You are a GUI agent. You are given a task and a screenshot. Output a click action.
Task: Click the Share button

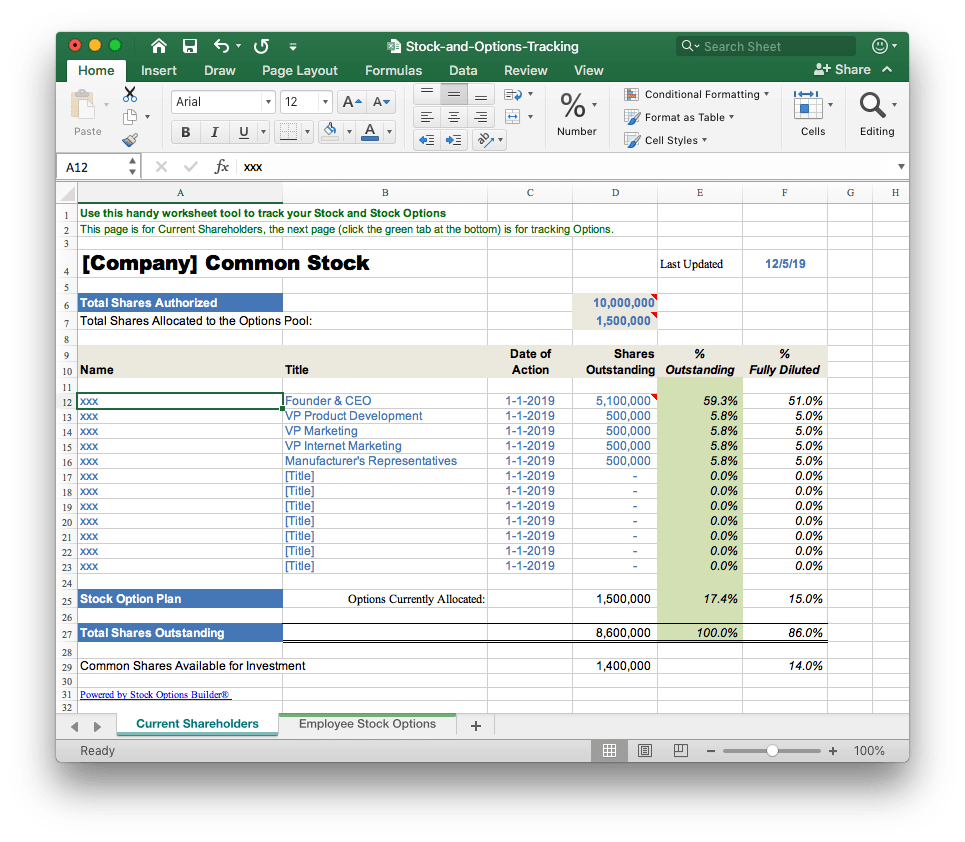842,70
